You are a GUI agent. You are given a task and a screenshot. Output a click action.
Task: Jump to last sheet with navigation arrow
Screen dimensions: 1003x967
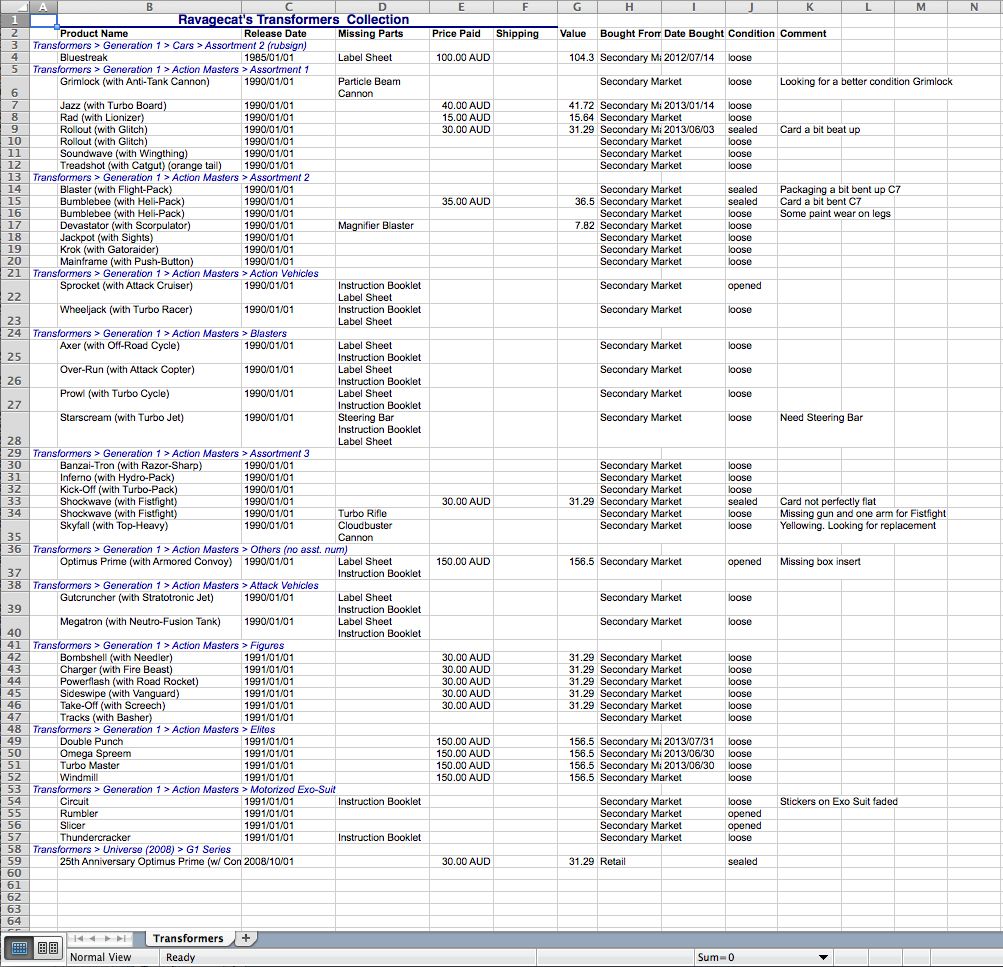(x=121, y=938)
